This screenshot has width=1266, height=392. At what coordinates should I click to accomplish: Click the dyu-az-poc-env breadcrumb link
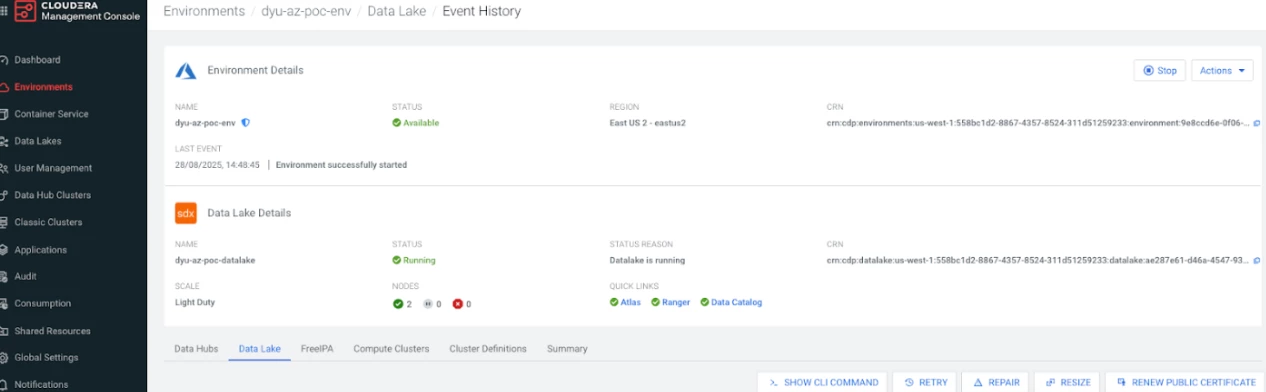pyautogui.click(x=306, y=11)
